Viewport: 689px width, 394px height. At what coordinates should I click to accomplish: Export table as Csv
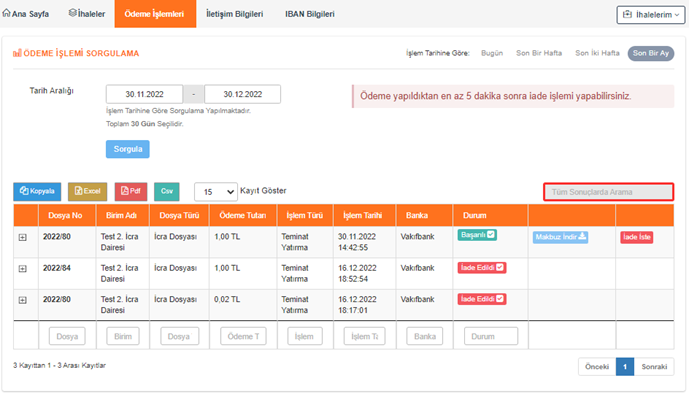coord(167,191)
